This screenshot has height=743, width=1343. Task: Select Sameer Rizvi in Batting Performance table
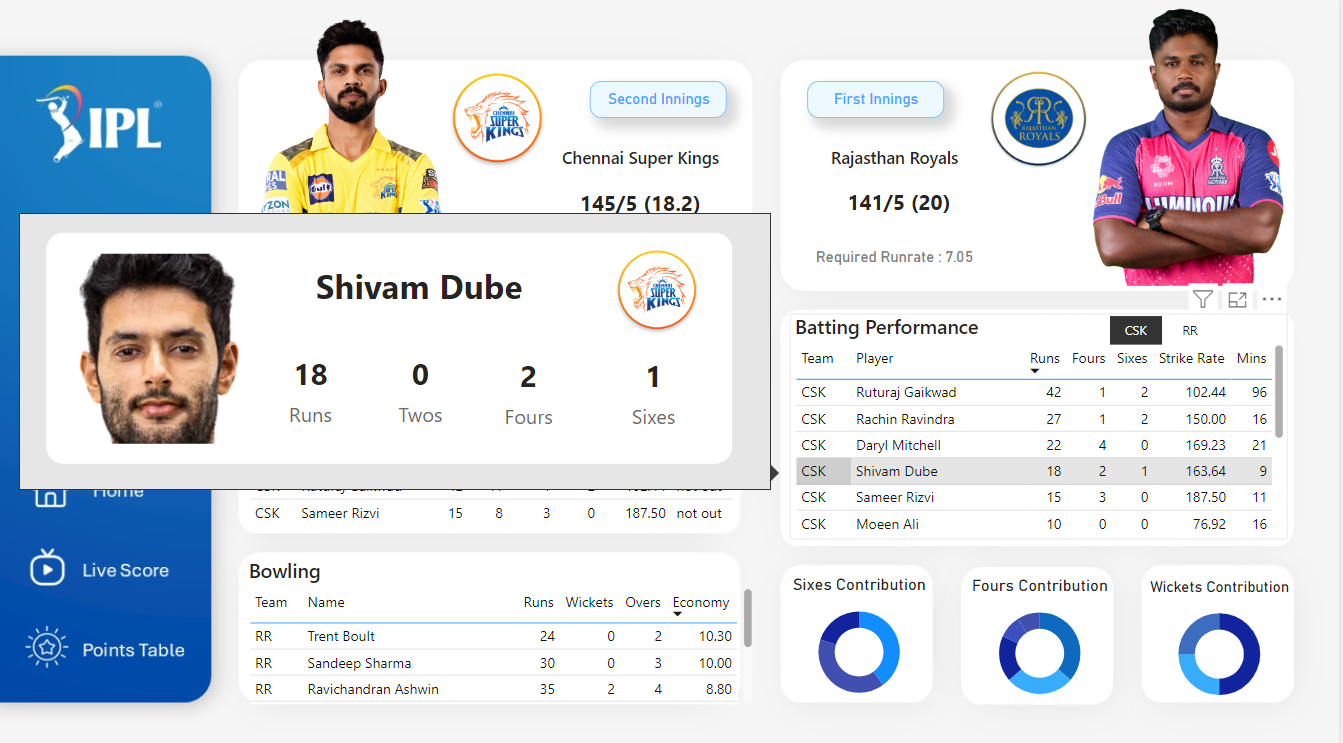tap(1034, 497)
